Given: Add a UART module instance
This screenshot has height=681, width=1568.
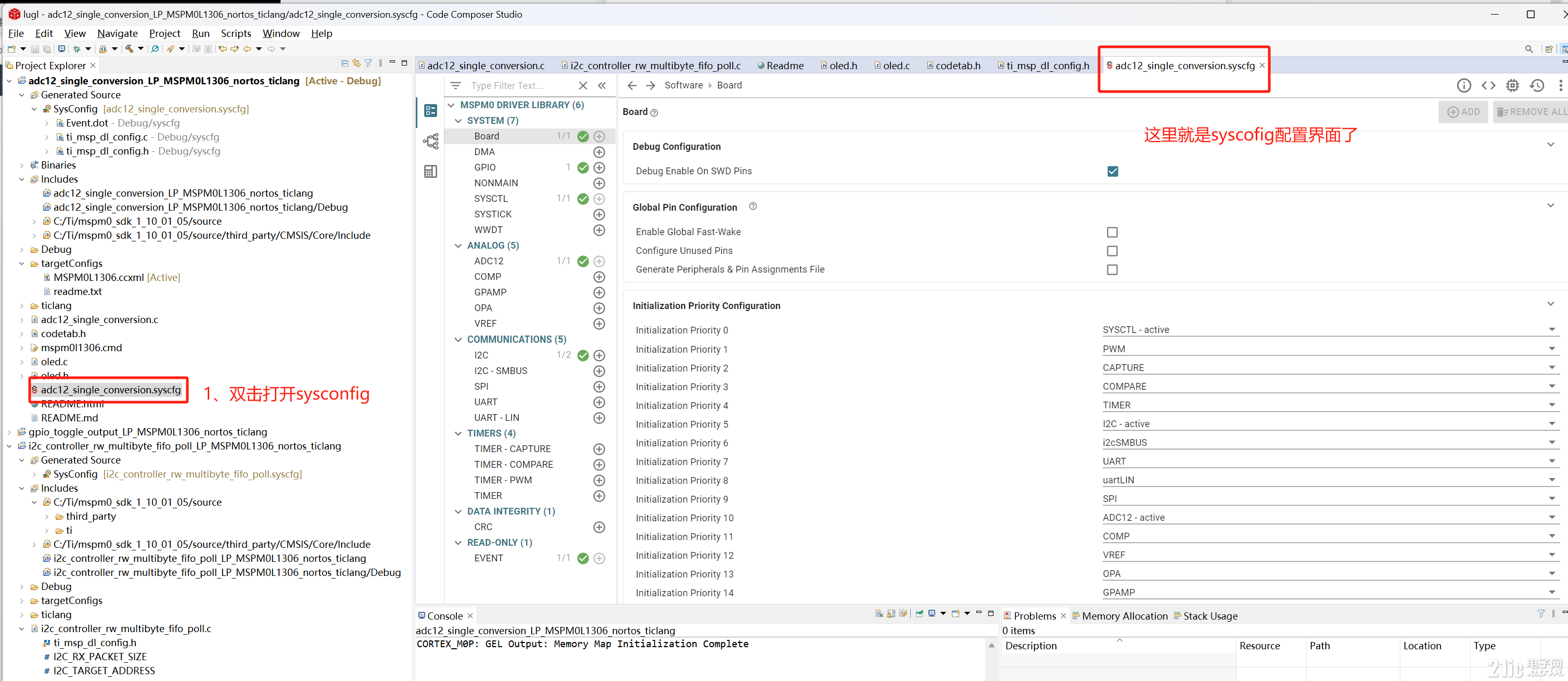Looking at the screenshot, I should pyautogui.click(x=599, y=402).
